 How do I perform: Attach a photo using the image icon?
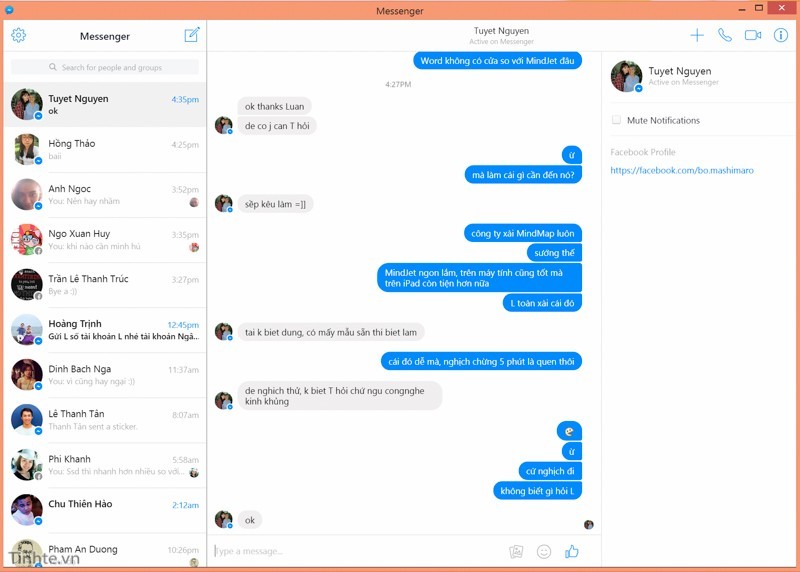click(516, 552)
